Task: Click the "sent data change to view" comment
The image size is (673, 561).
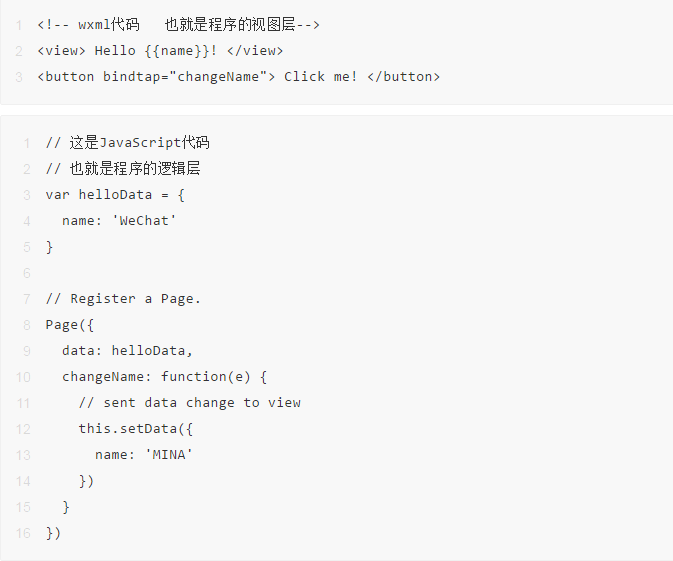Action: [x=190, y=402]
